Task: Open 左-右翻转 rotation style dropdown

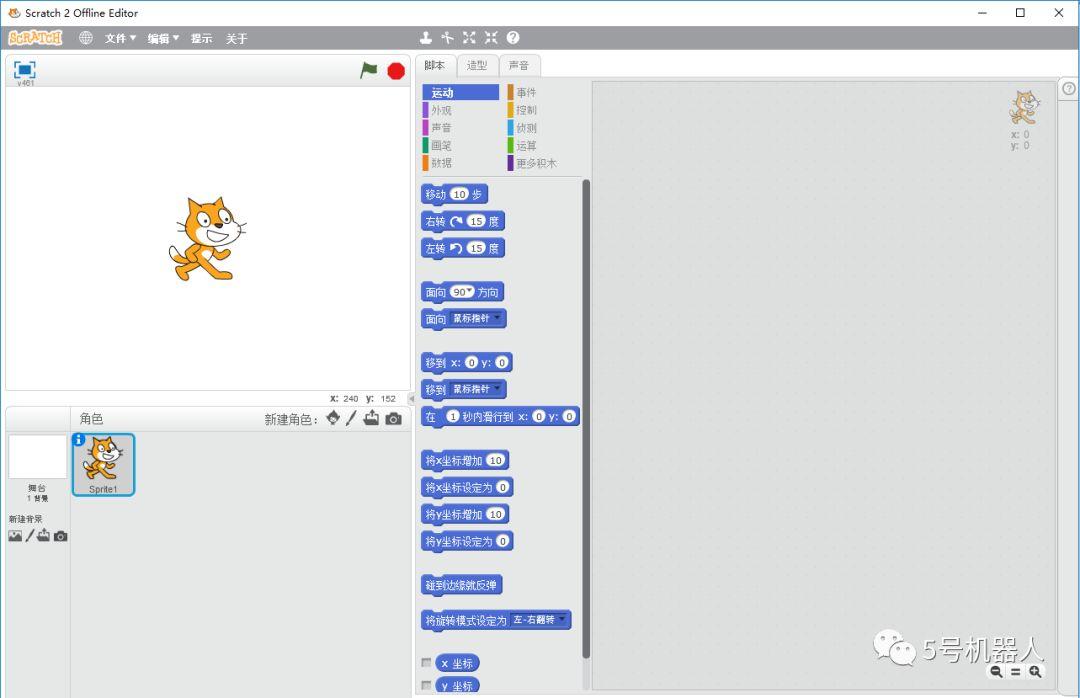Action: 539,619
